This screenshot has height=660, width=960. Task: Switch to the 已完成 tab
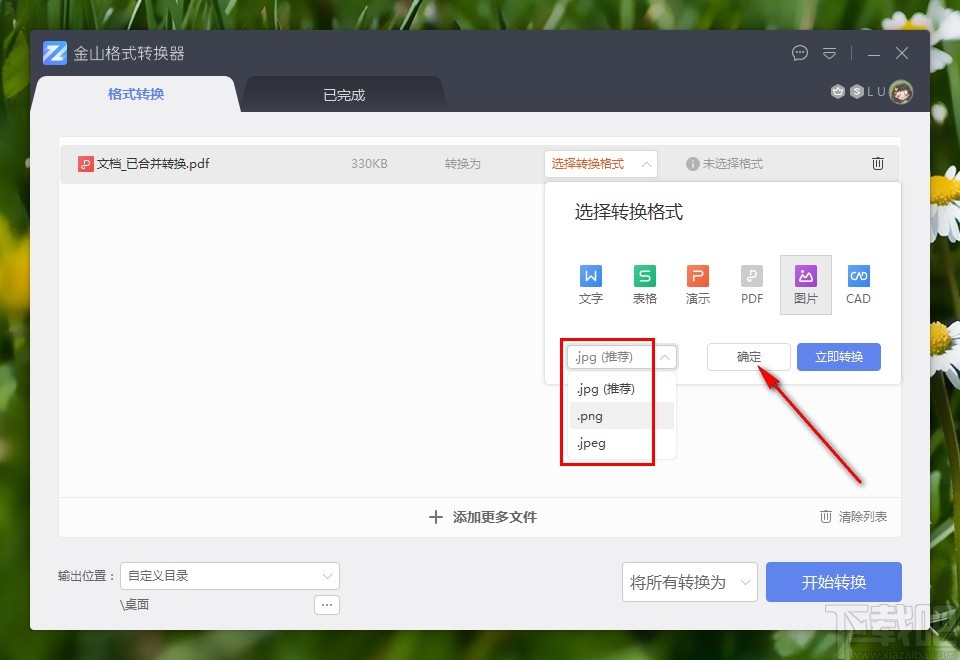(342, 95)
